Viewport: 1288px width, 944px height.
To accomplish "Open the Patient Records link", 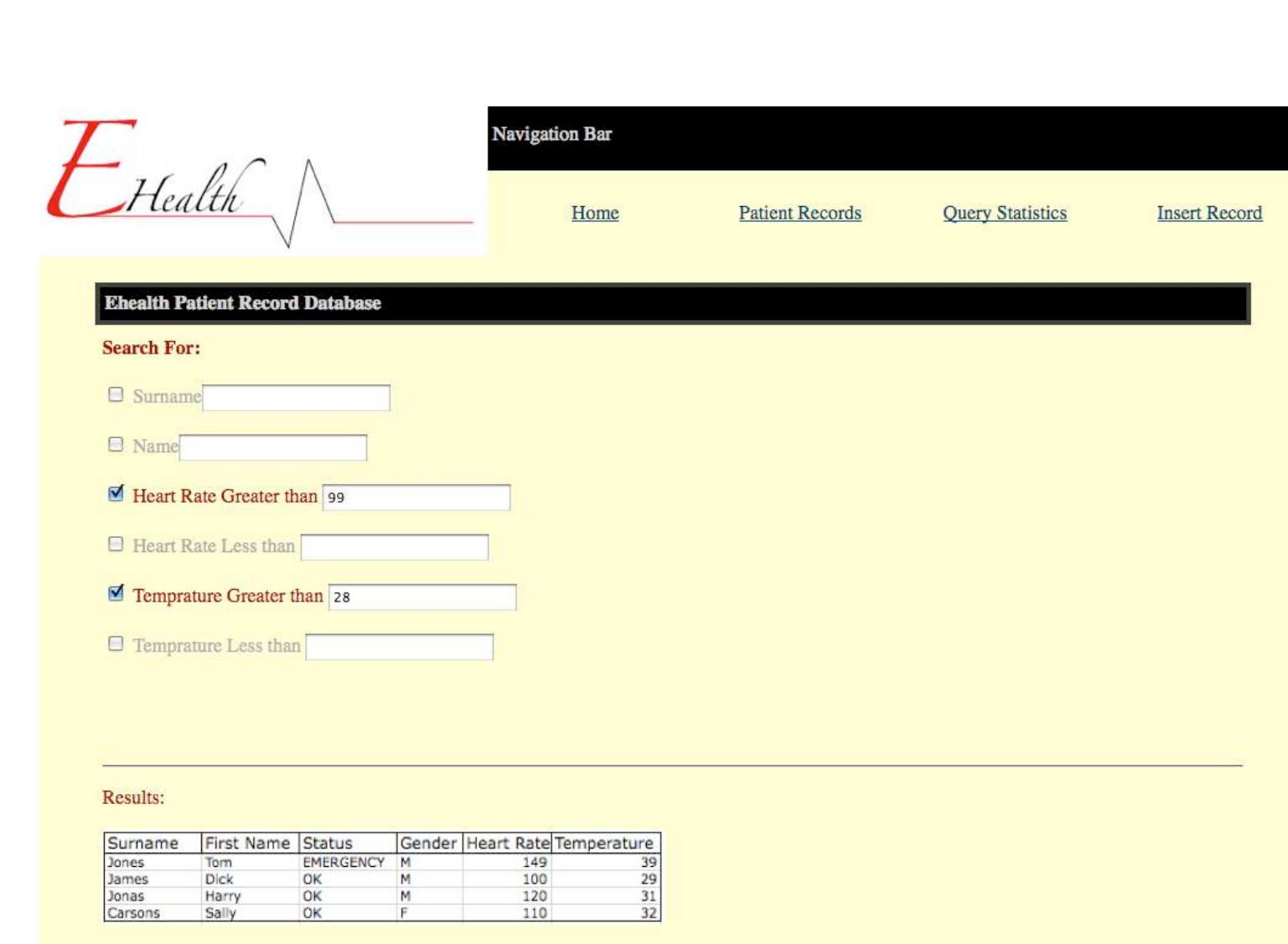I will click(799, 214).
